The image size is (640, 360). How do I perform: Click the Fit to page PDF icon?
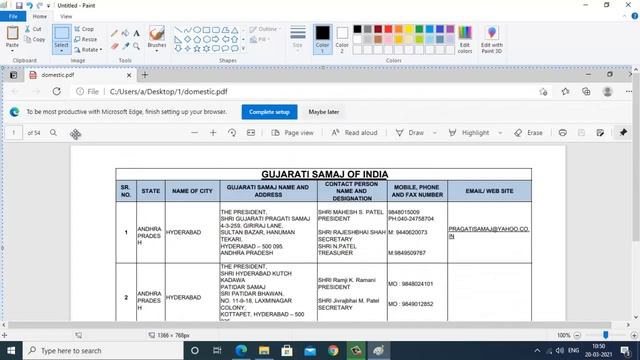pos(251,133)
